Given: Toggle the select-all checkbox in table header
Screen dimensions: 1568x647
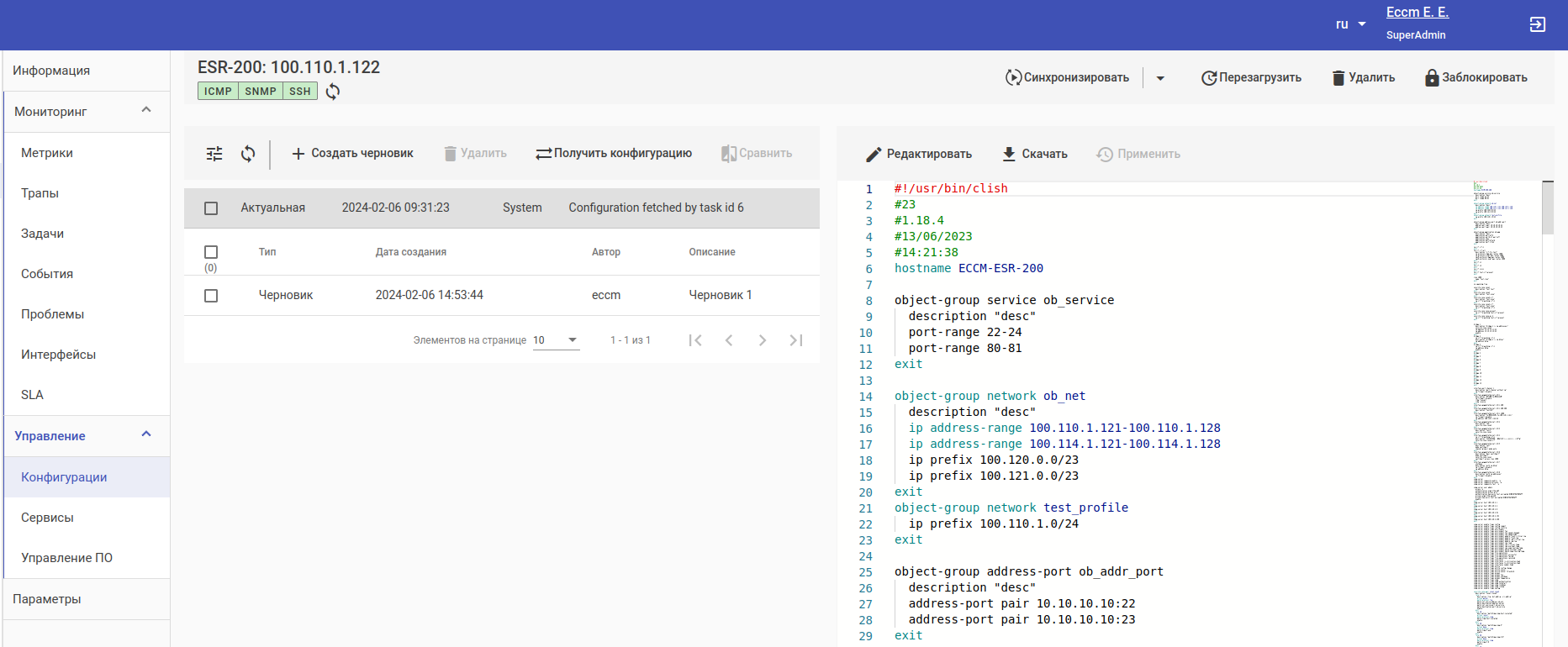Looking at the screenshot, I should [211, 252].
